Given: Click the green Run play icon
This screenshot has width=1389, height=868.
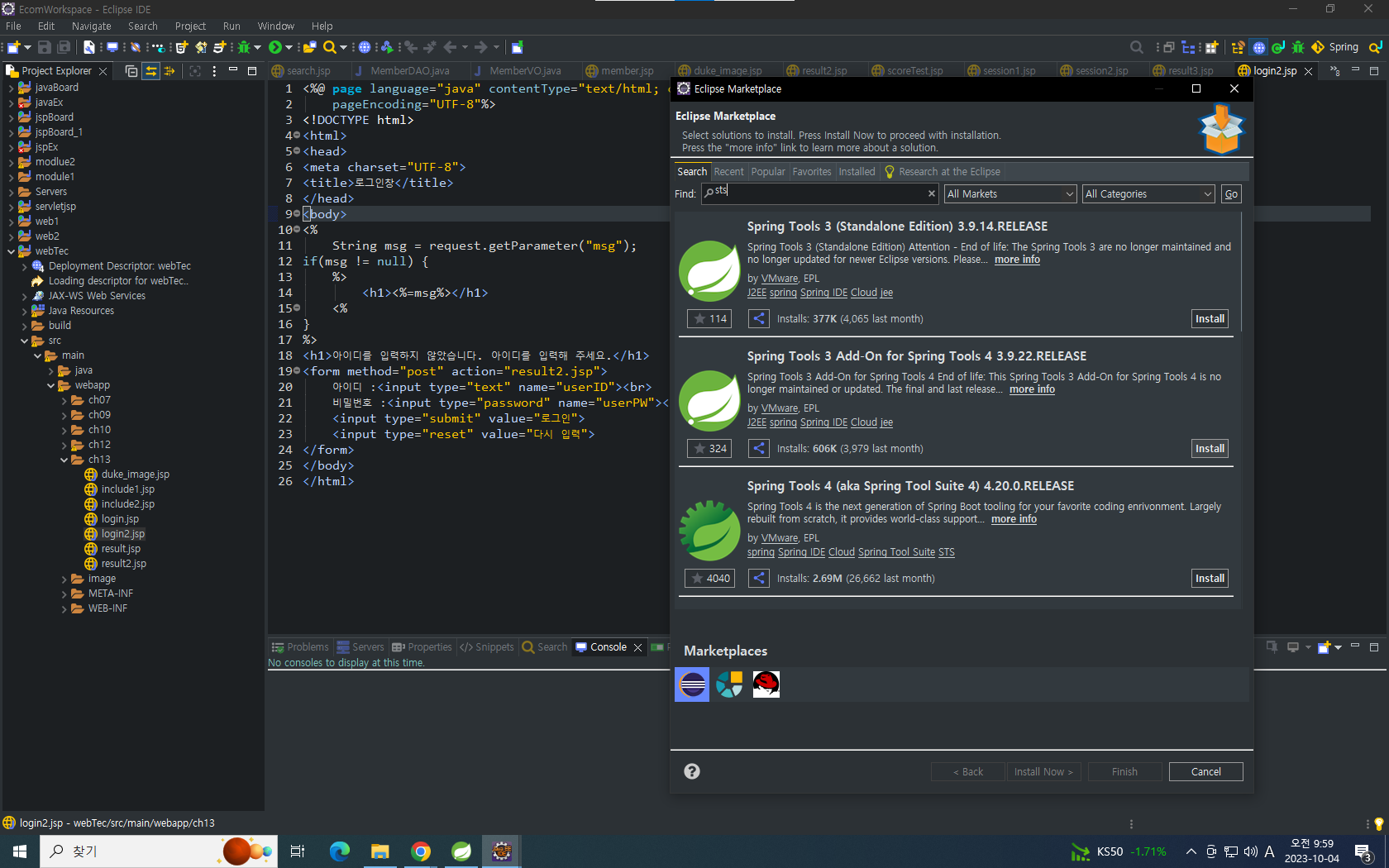Looking at the screenshot, I should tap(275, 47).
